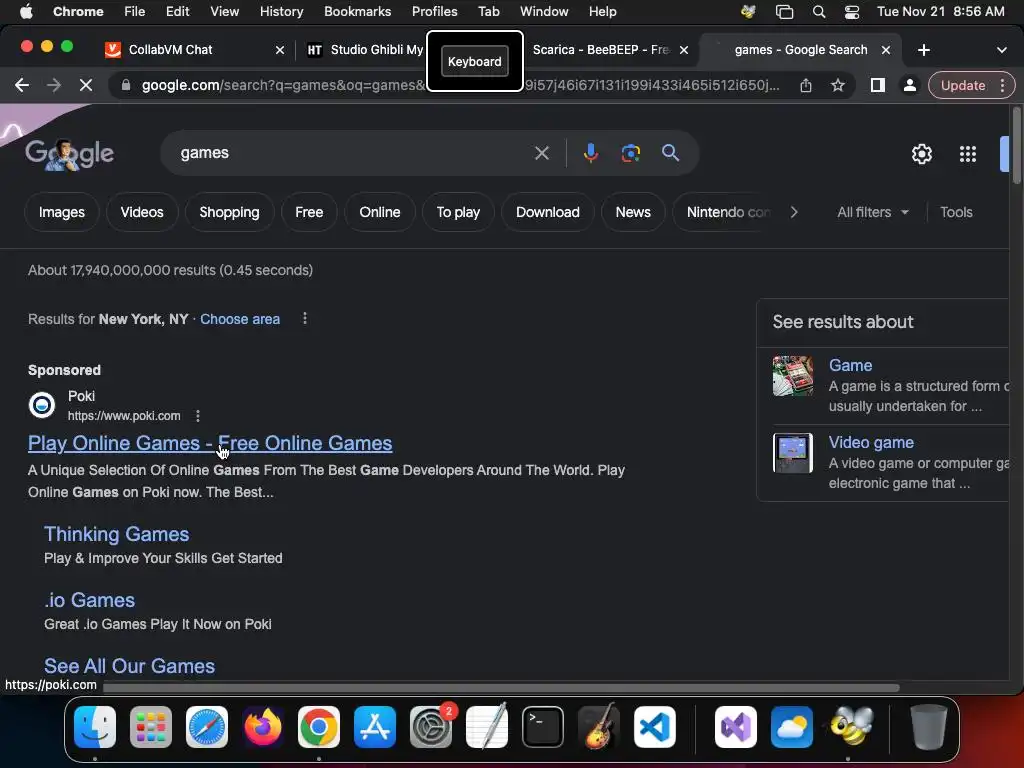Viewport: 1024px width, 768px height.
Task: Open the Weather app in the dock
Action: coord(792,727)
